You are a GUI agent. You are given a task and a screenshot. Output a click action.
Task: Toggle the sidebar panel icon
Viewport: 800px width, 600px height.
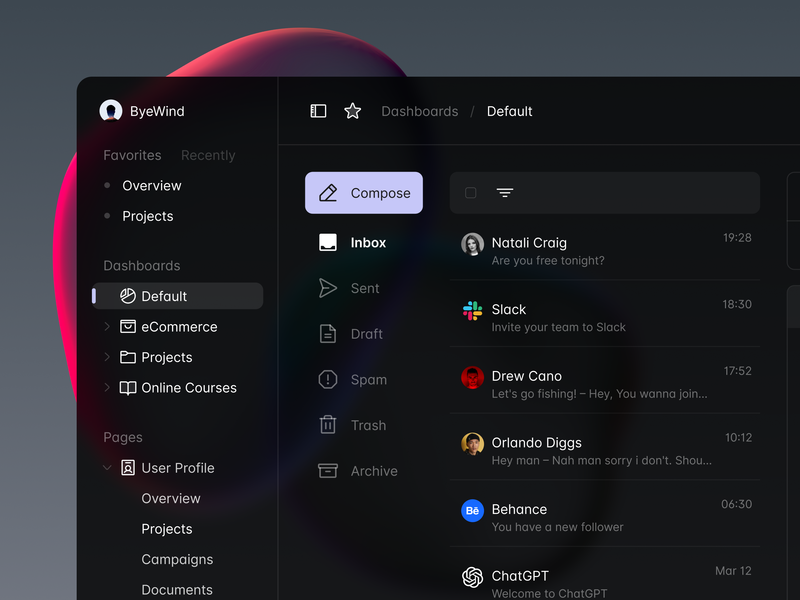[318, 111]
